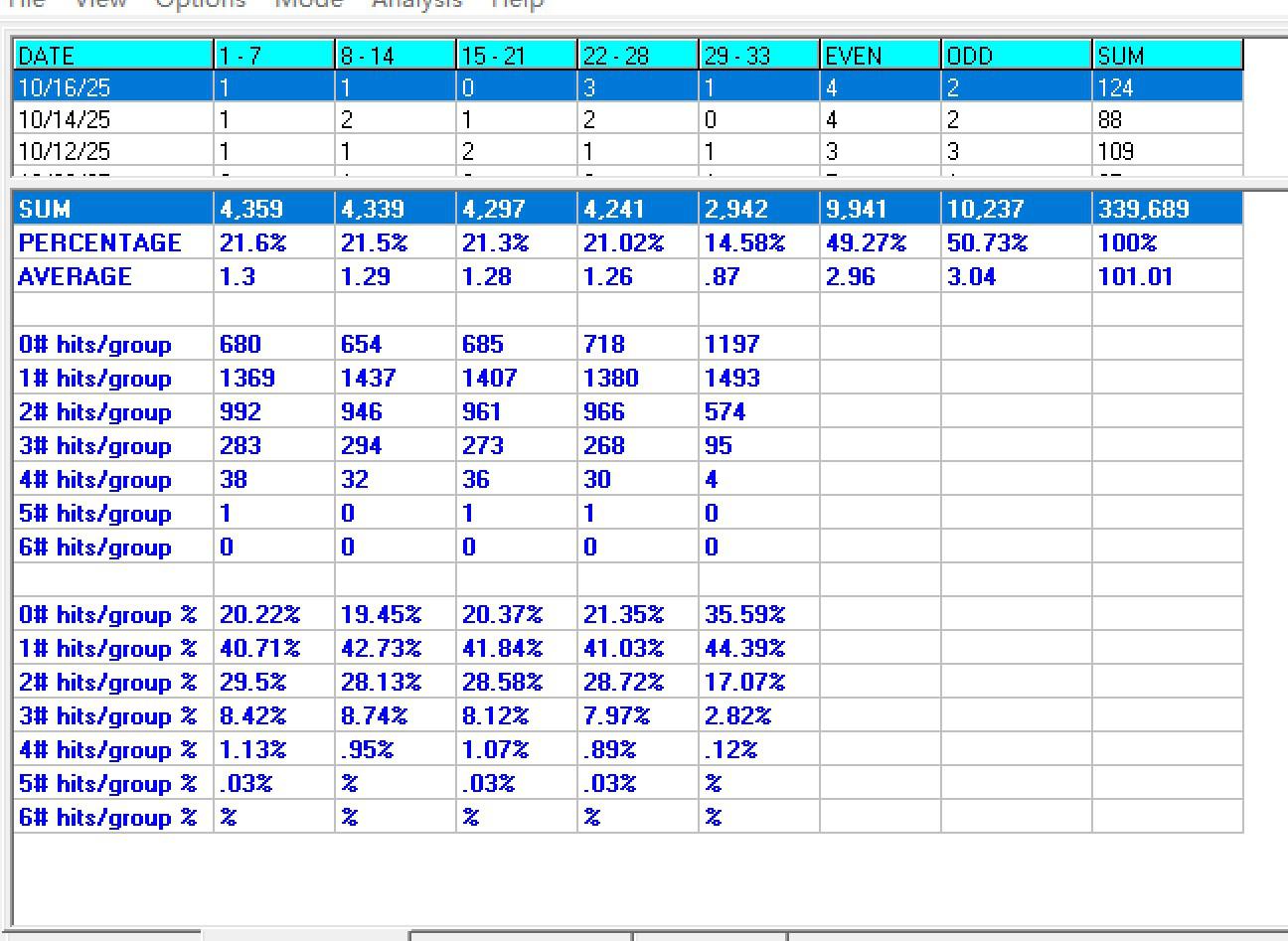Open the Options menu
The height and width of the screenshot is (941, 1288).
click(200, 4)
